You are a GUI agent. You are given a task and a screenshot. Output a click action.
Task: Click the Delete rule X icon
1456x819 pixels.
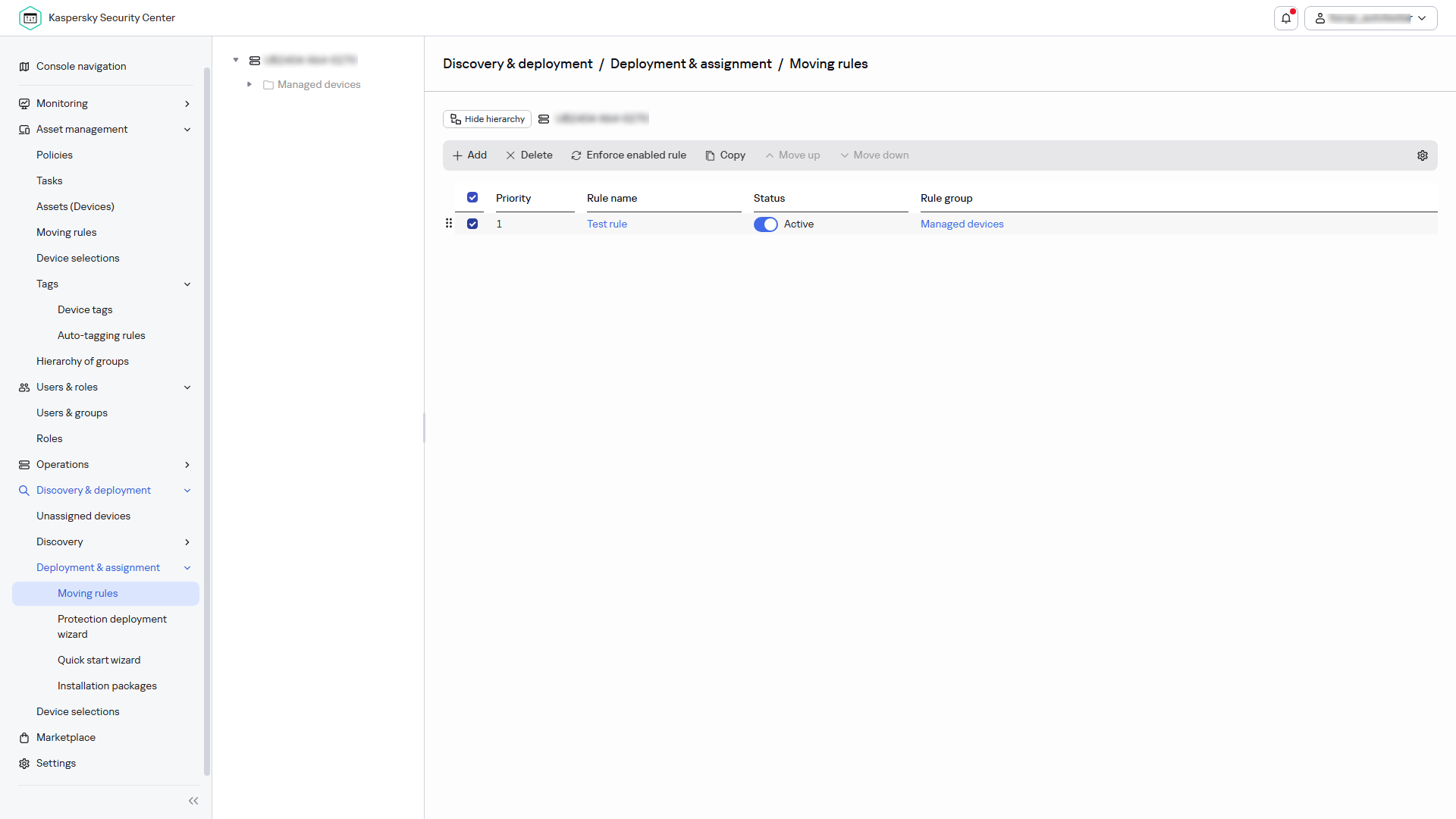pos(510,155)
